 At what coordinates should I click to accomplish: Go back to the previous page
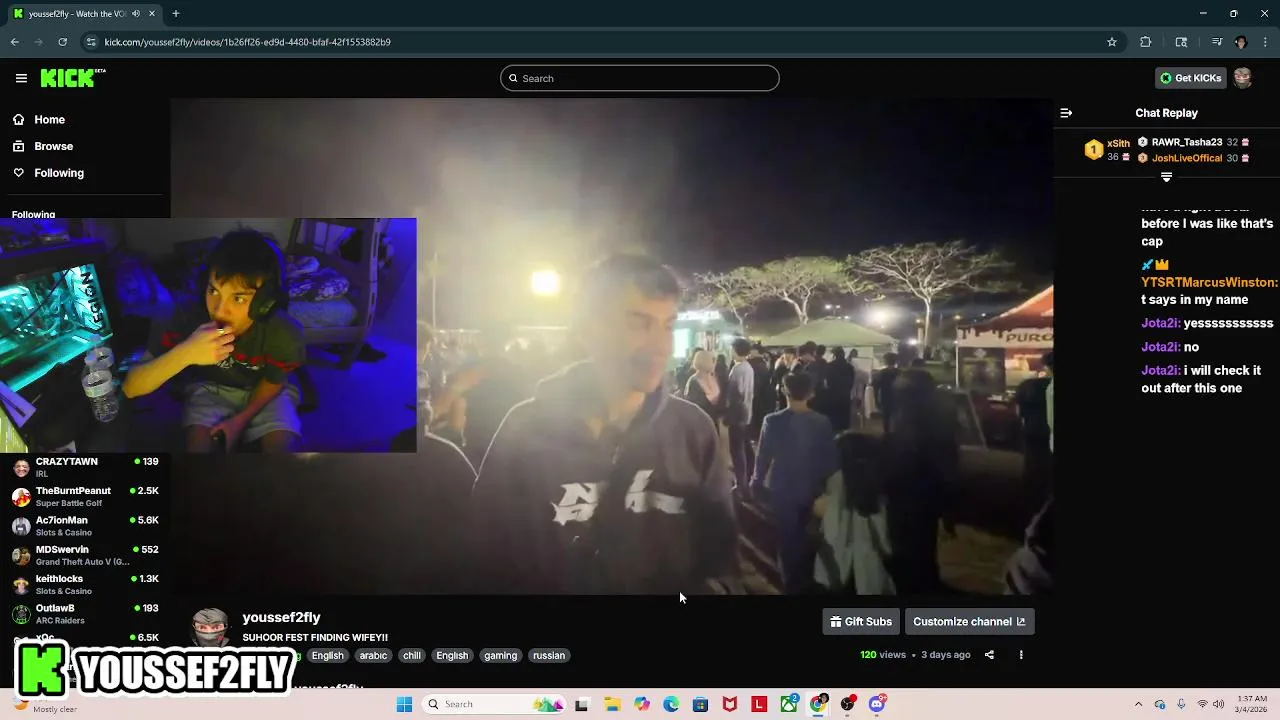[x=14, y=42]
